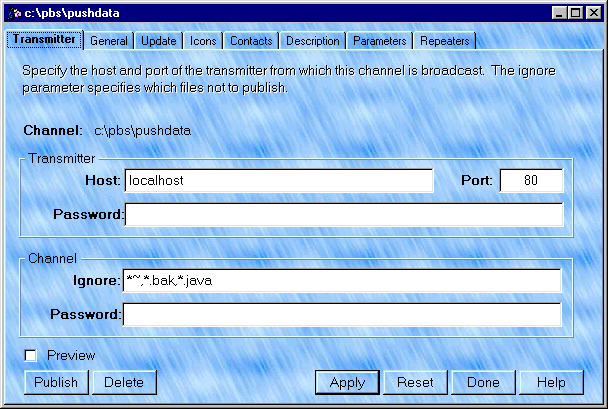Viewport: 608px width, 409px height.
Task: Enable the Preview checkbox
Action: click(x=31, y=355)
